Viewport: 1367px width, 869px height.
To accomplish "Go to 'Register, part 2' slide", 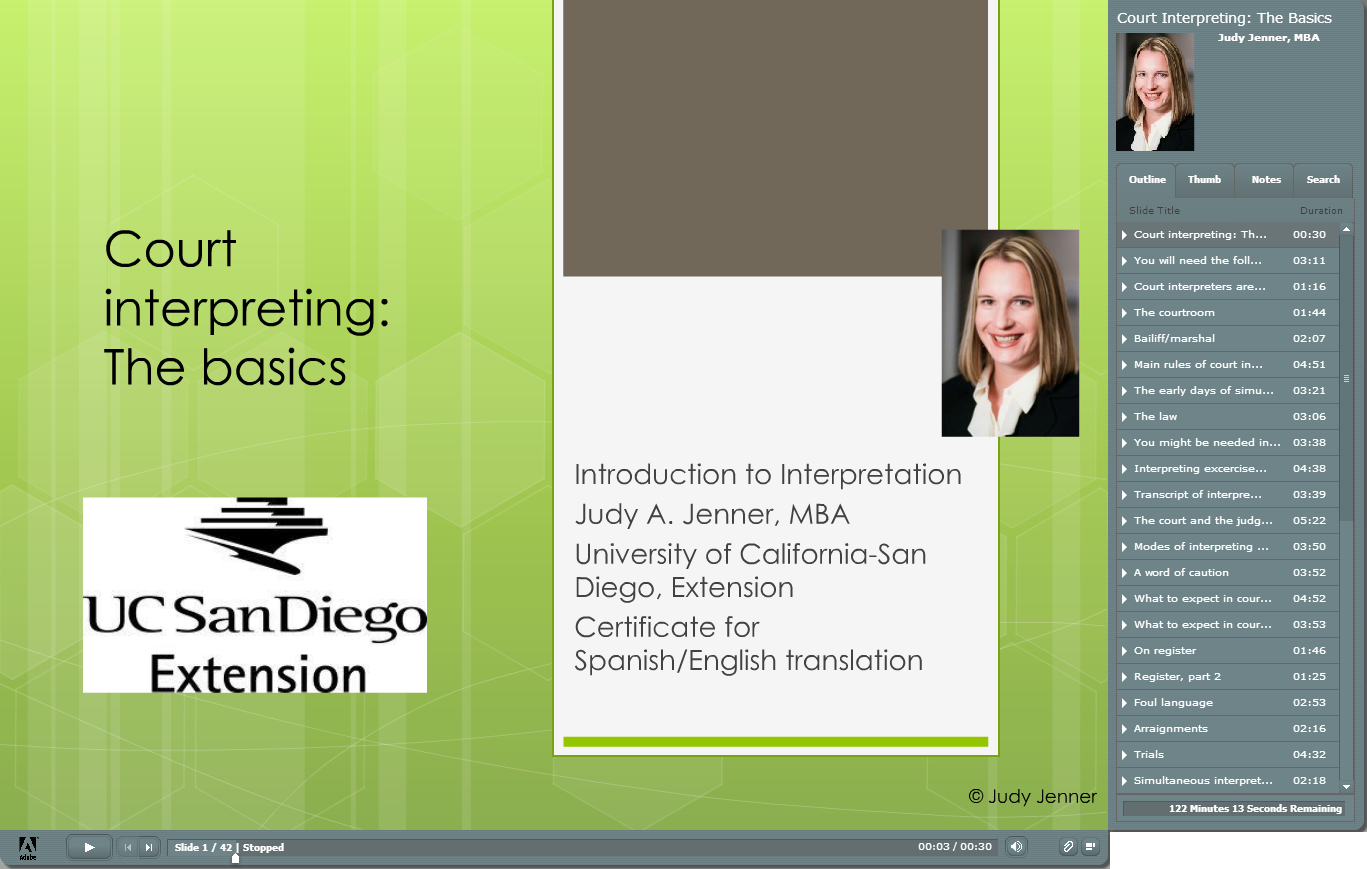I will [1228, 676].
